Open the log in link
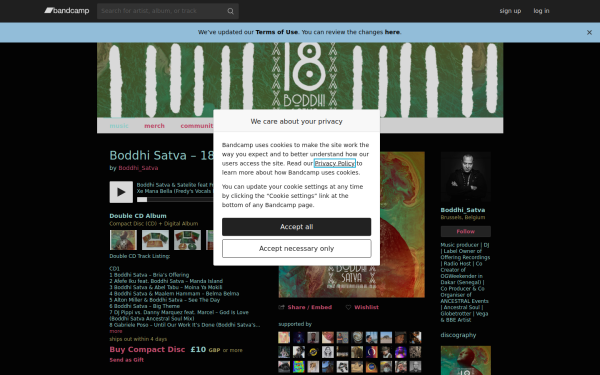This screenshot has width=600, height=375. pos(541,11)
